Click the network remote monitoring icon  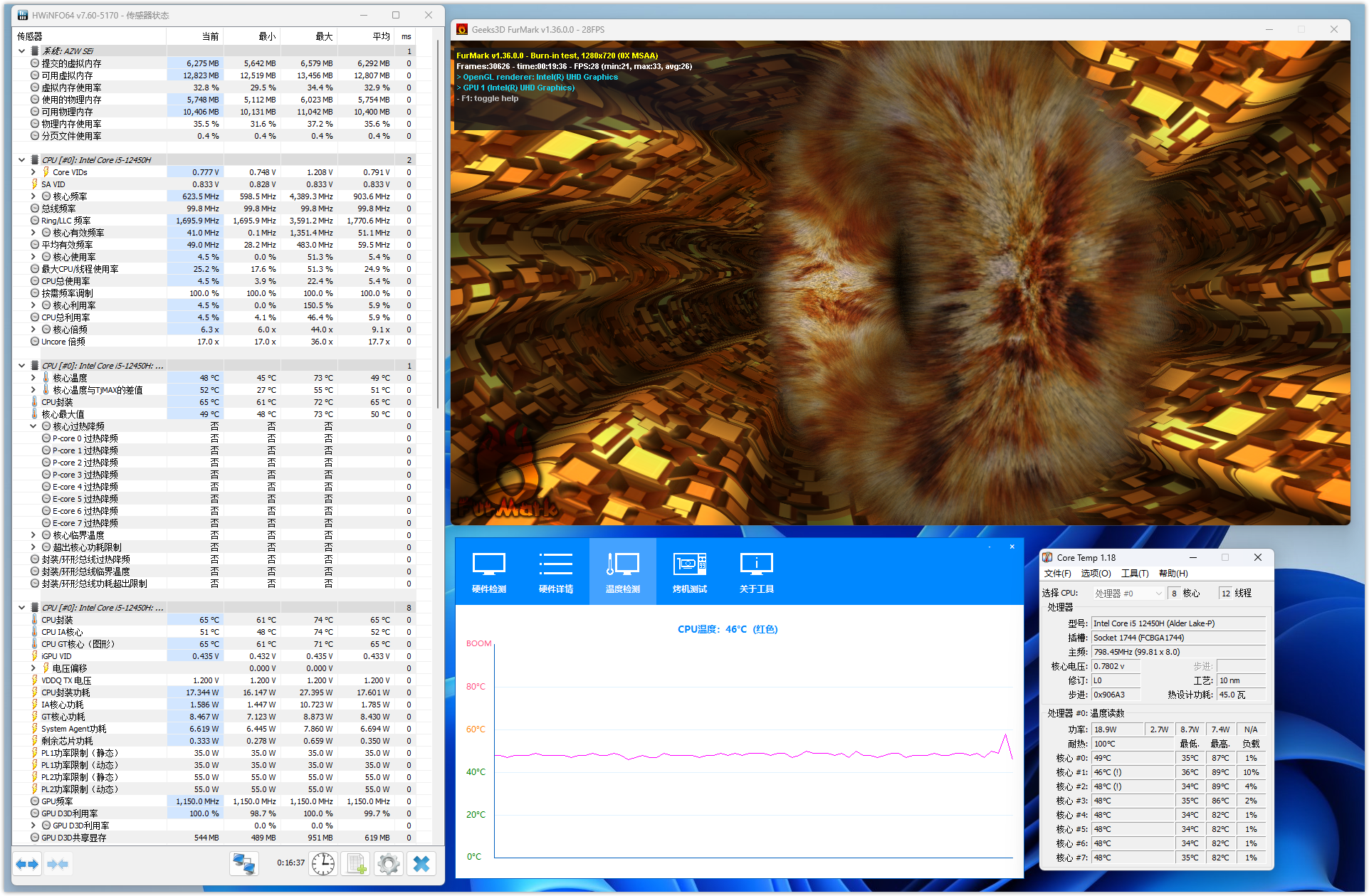point(244,864)
